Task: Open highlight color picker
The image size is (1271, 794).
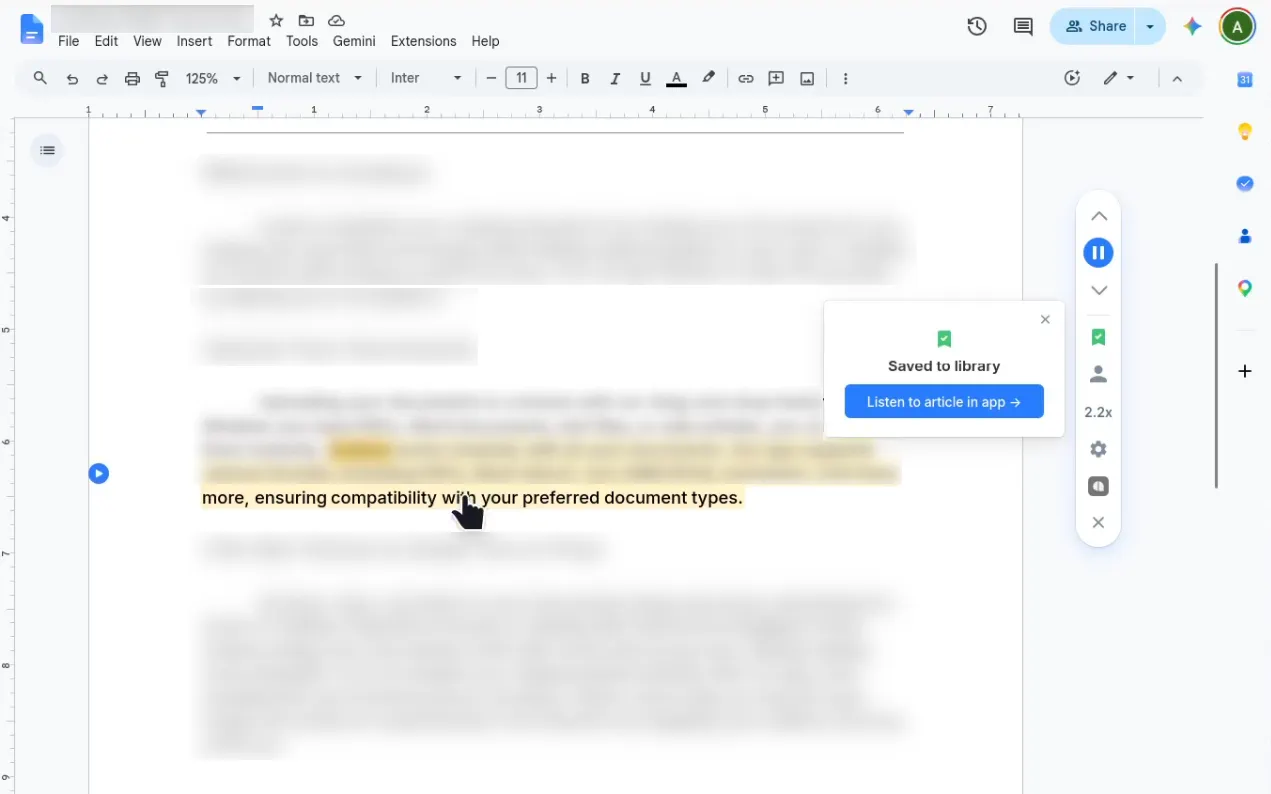Action: click(x=708, y=78)
